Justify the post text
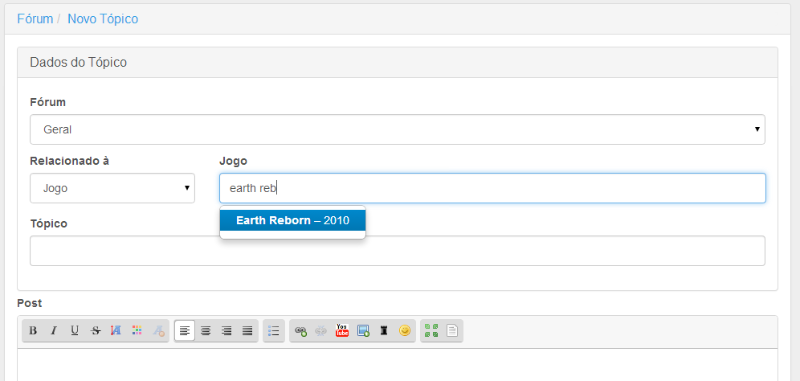 247,331
